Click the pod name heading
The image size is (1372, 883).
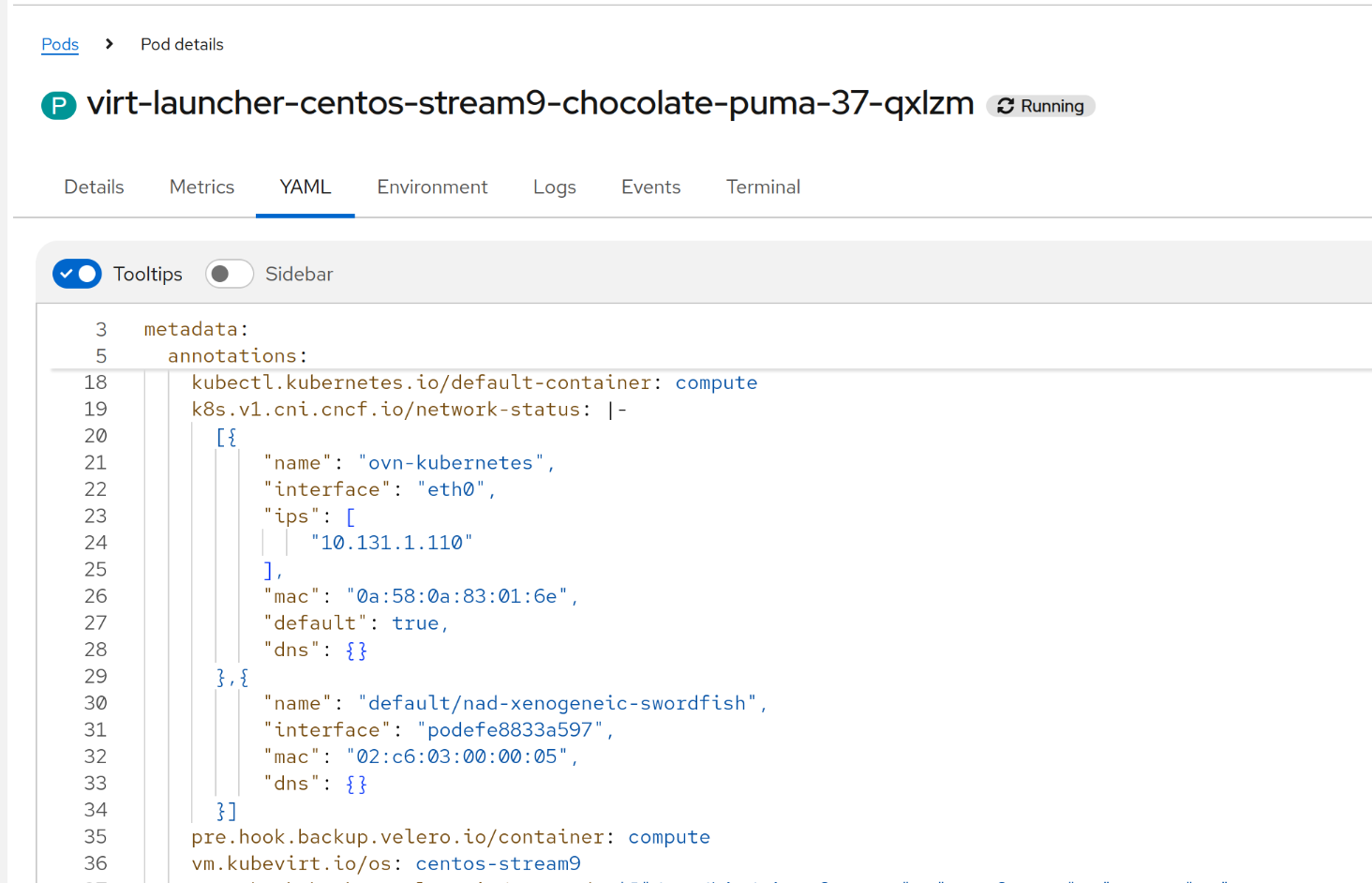click(x=530, y=103)
